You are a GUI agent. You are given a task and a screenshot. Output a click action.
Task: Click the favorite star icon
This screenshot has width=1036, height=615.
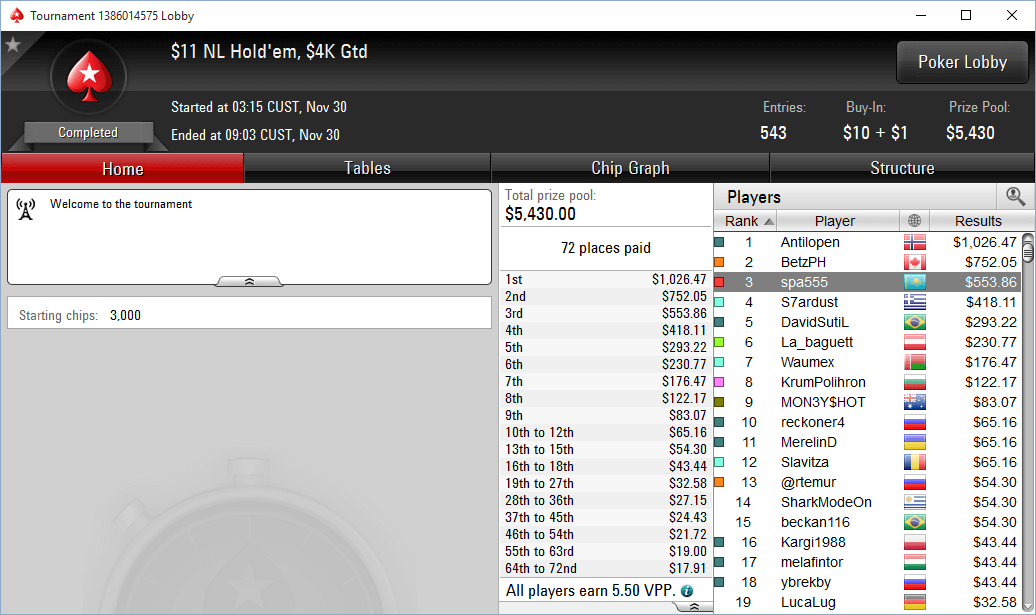pos(13,45)
